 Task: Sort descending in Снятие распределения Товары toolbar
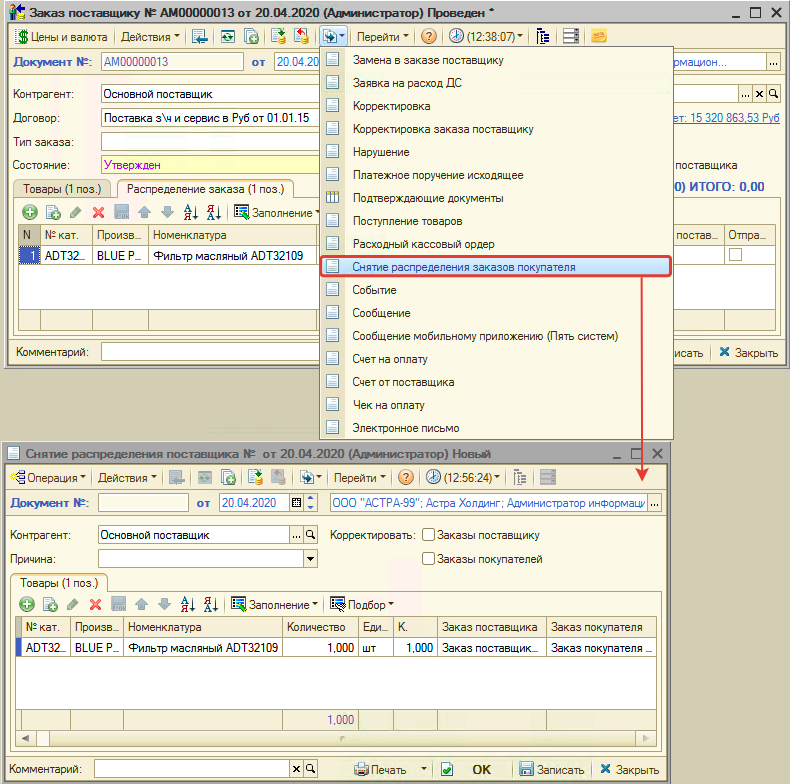211,604
